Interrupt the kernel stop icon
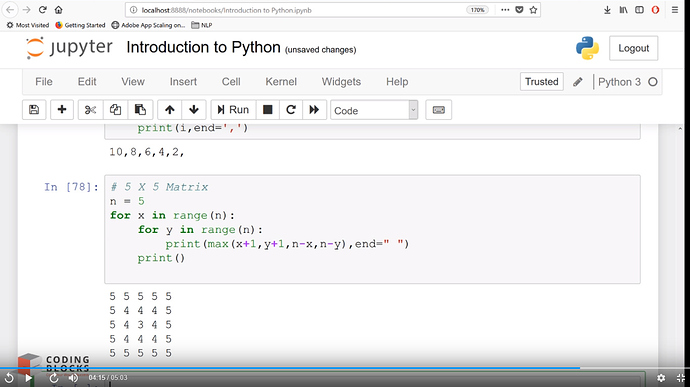690x387 pixels. pos(268,110)
